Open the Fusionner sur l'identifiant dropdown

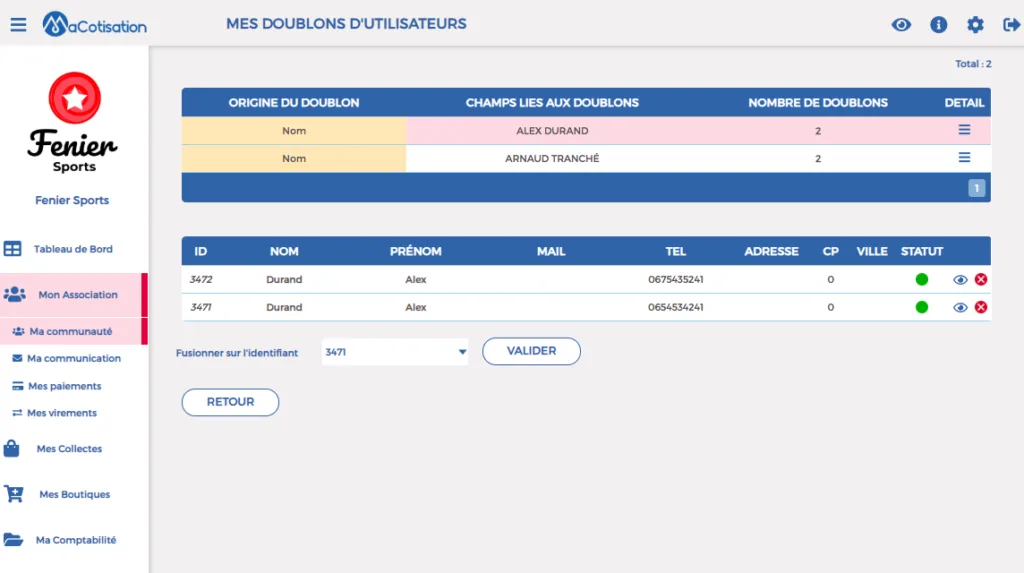(x=395, y=352)
